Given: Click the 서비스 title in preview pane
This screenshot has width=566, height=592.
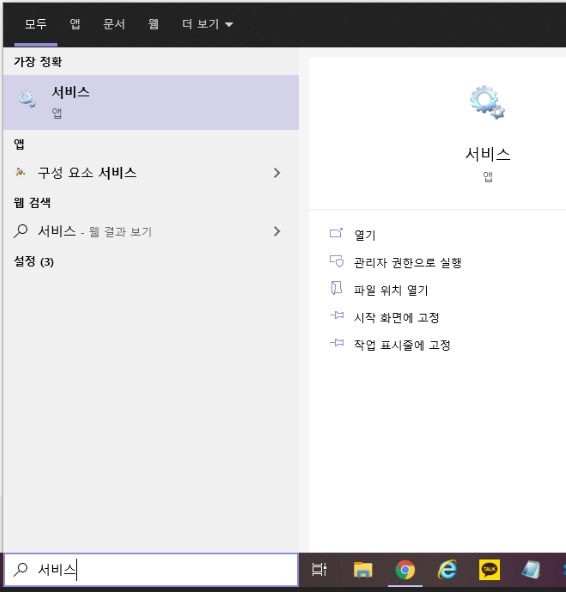Looking at the screenshot, I should 487,154.
